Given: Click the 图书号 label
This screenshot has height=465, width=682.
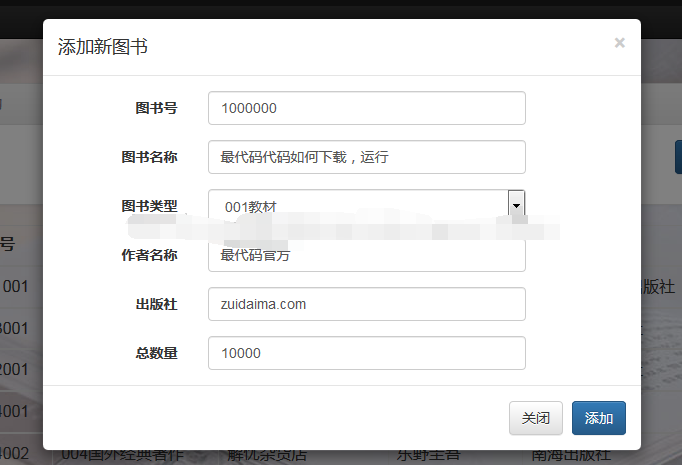Looking at the screenshot, I should [156, 108].
